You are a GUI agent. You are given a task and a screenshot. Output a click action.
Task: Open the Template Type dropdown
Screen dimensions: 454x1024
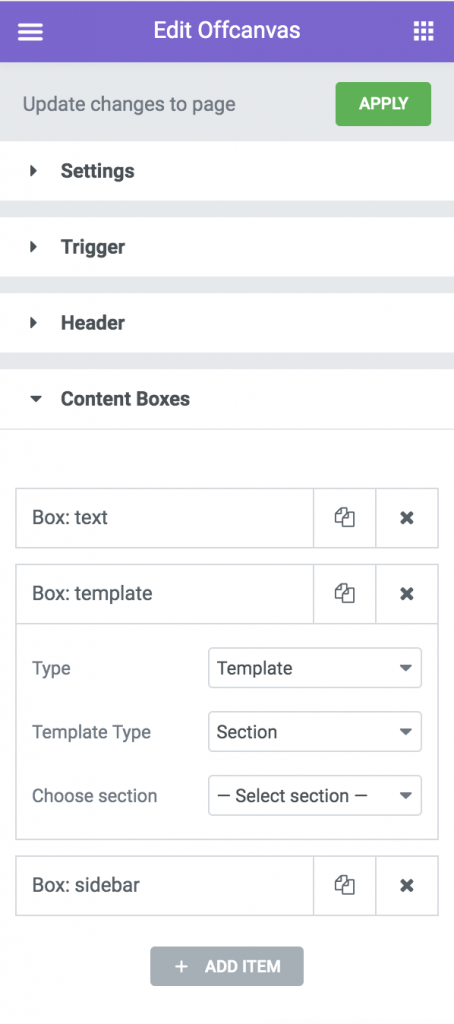tap(315, 731)
